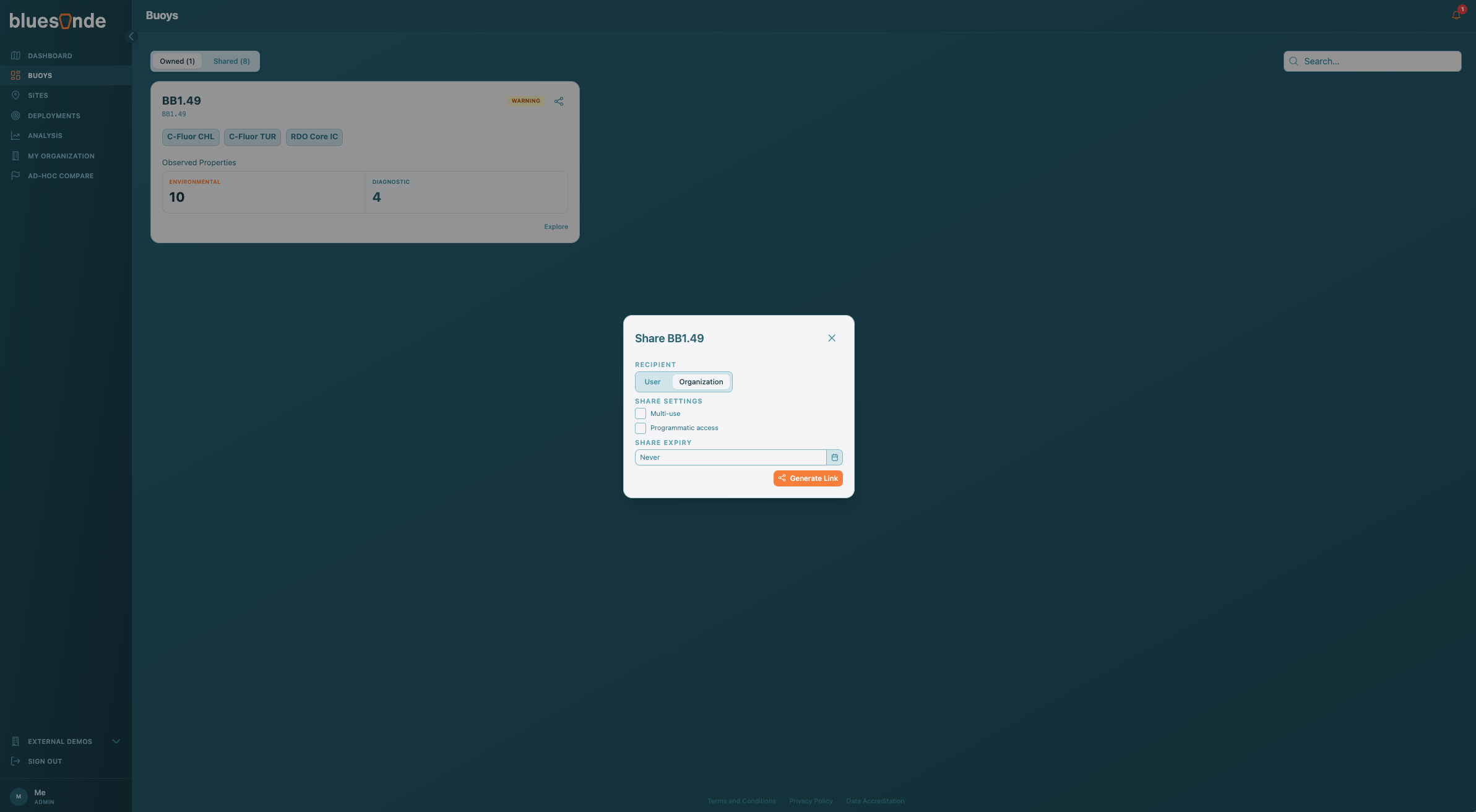Click the RDO Core IC sensor tag

click(314, 137)
